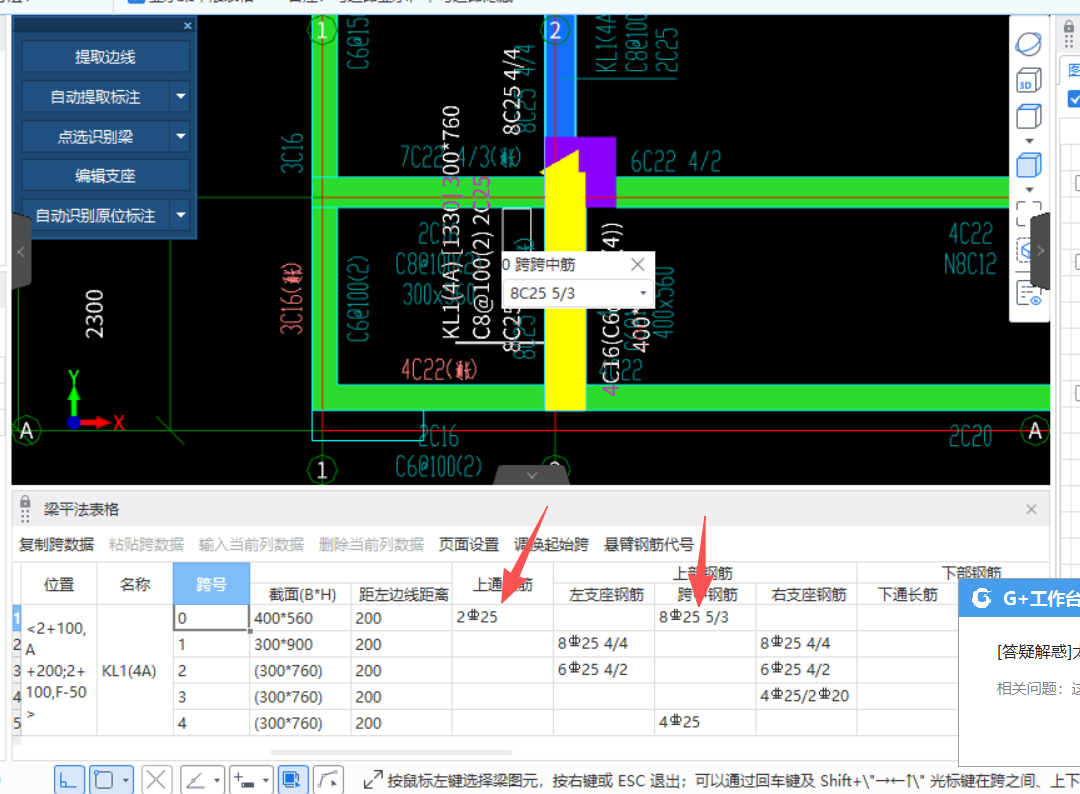Collapse the left side panel arrow handle

click(21, 251)
